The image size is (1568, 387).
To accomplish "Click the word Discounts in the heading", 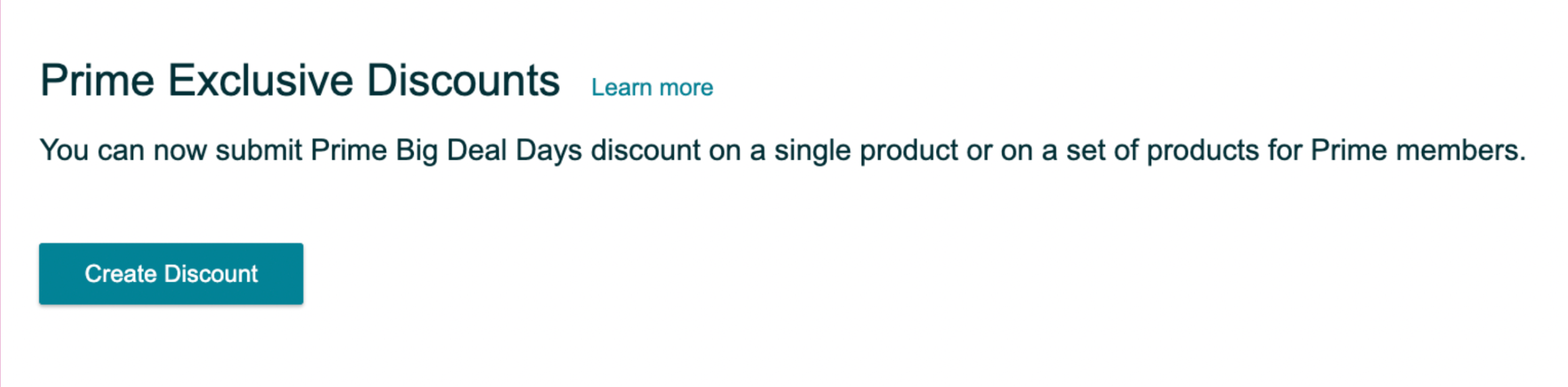I will [463, 81].
